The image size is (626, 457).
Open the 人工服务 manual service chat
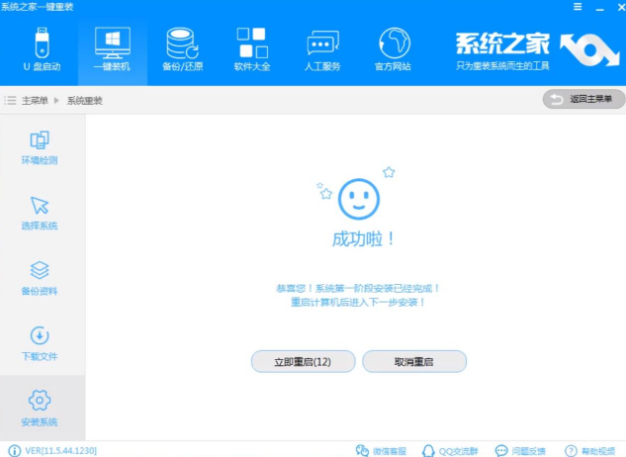322,50
